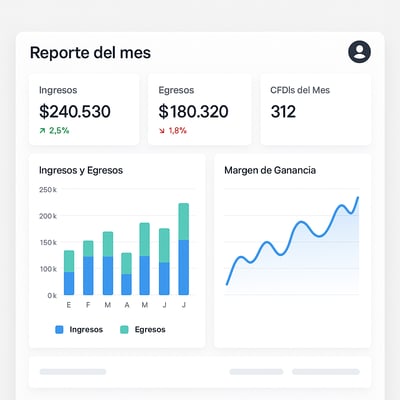Open the Egresos summary card label
This screenshot has height=400, width=400.
(x=176, y=90)
